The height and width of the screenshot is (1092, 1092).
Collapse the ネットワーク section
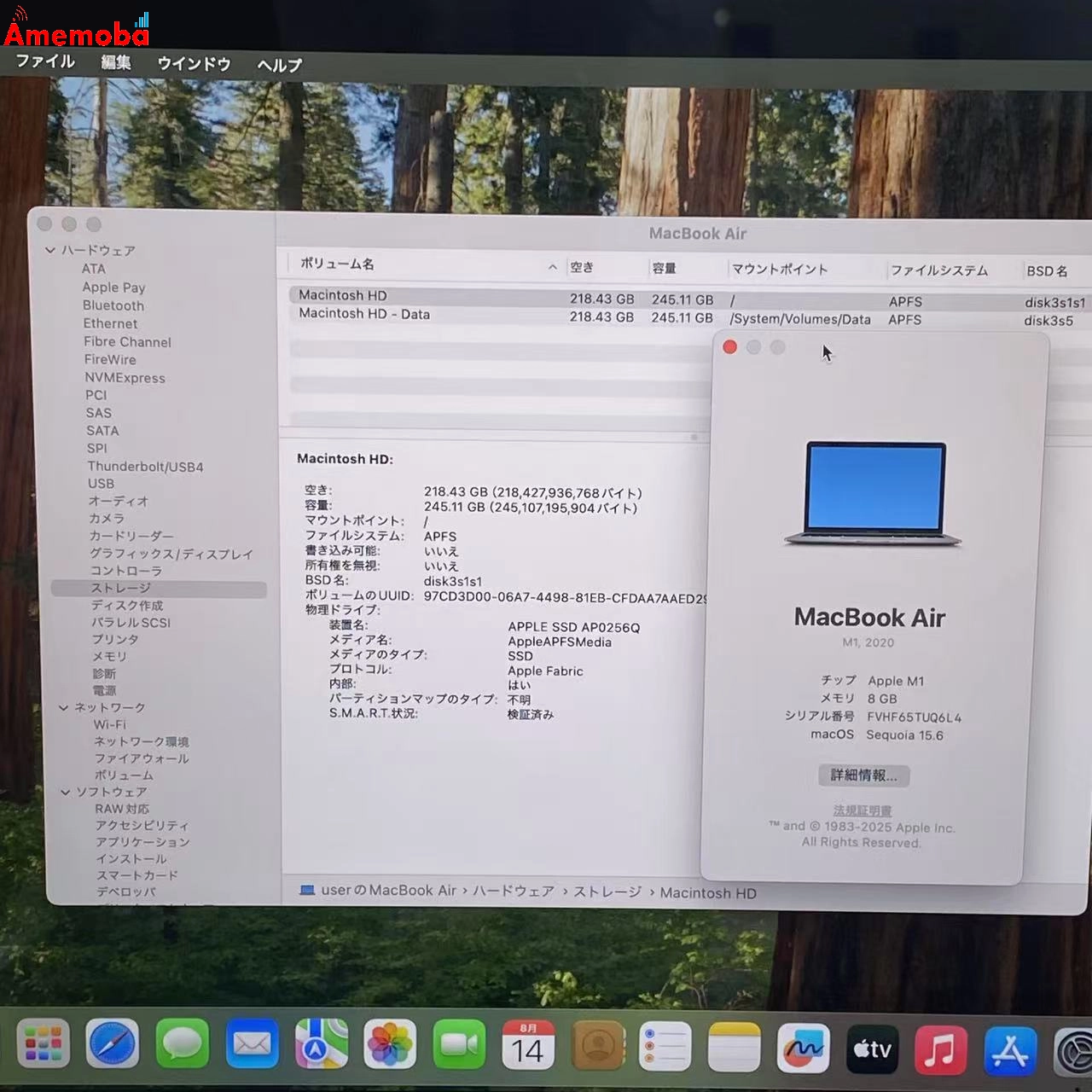(63, 707)
